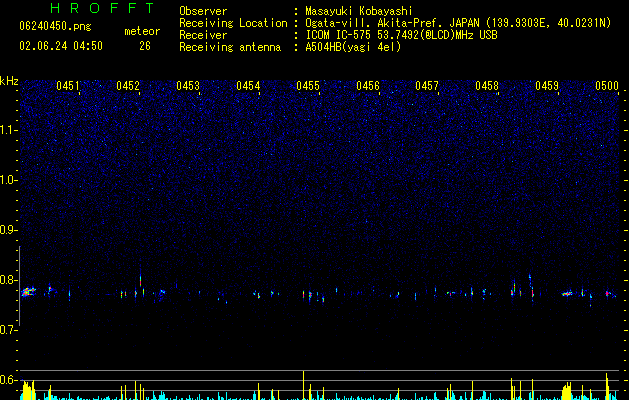Click observer name Masayuki Kobayashi
The width and height of the screenshot is (629, 400).
(x=359, y=11)
